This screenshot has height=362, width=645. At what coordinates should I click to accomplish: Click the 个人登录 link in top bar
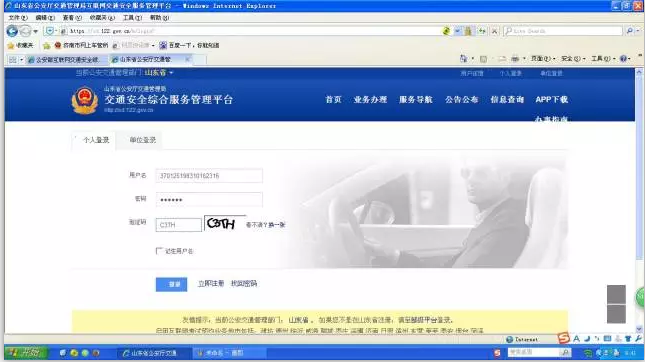(x=511, y=73)
